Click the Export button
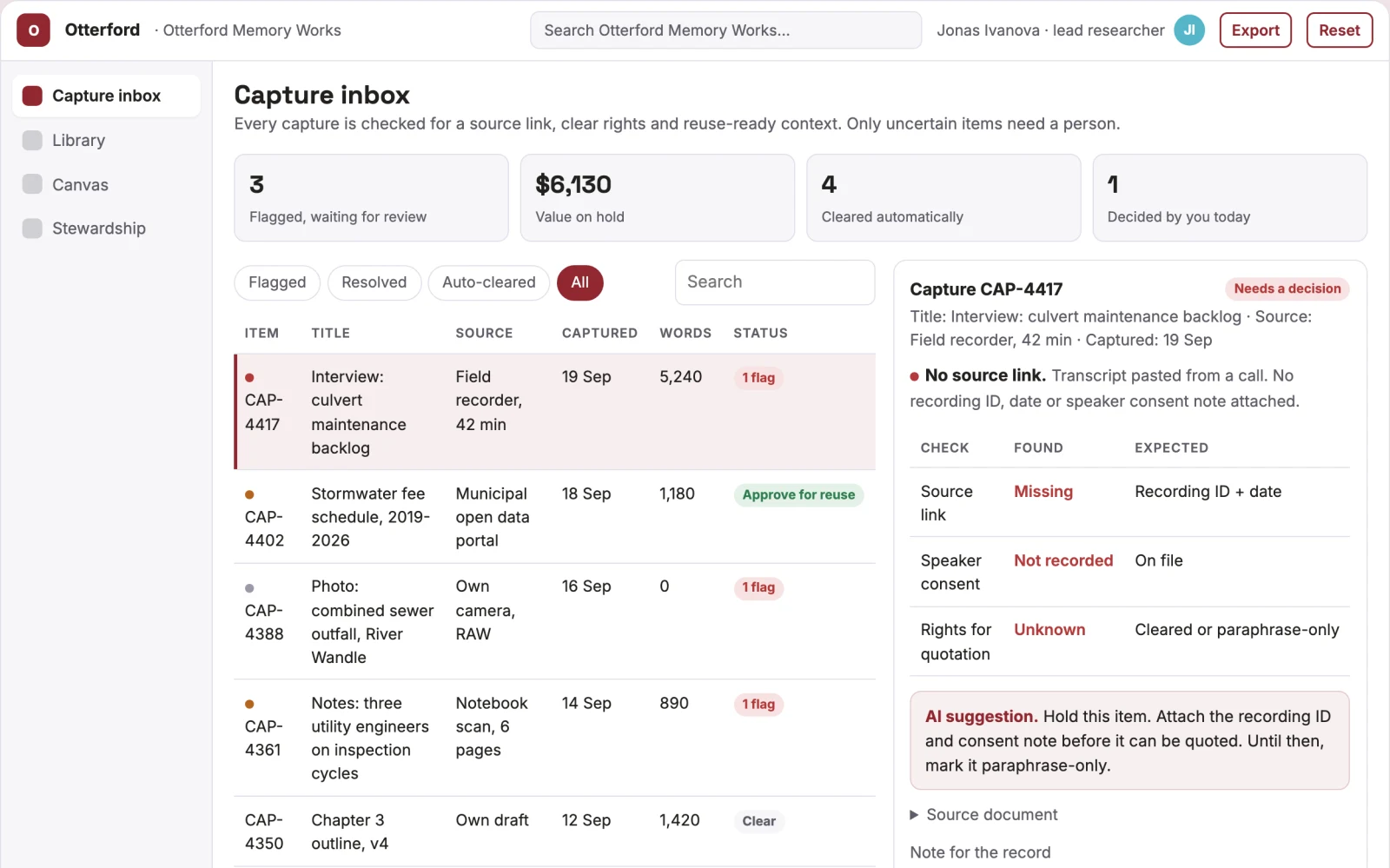The height and width of the screenshot is (868, 1390). tap(1255, 30)
